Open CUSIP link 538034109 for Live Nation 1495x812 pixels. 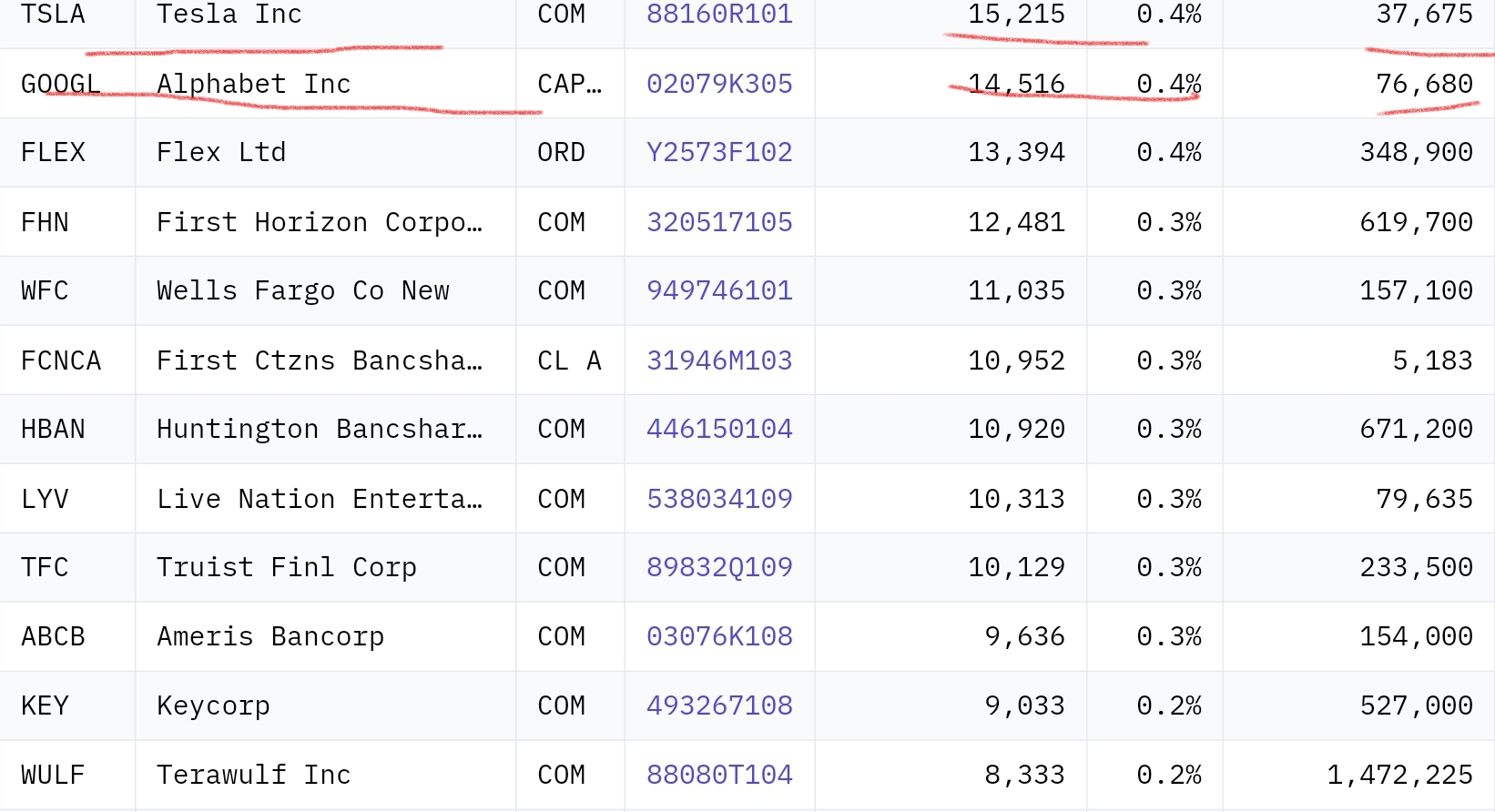(x=719, y=499)
